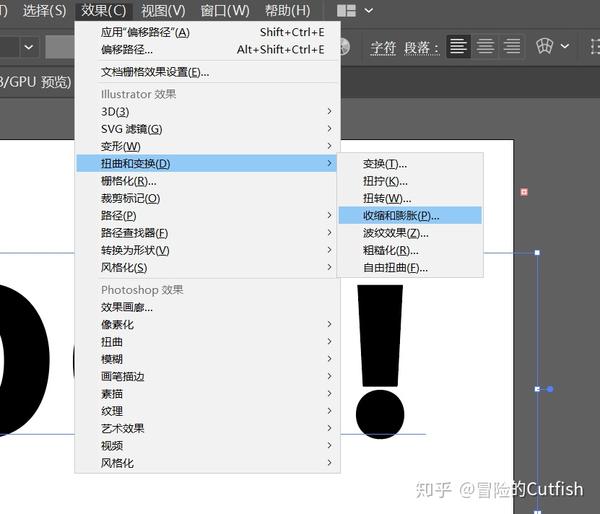
Task: Open the dropdown arrow at control bar left
Action: pyautogui.click(x=29, y=47)
